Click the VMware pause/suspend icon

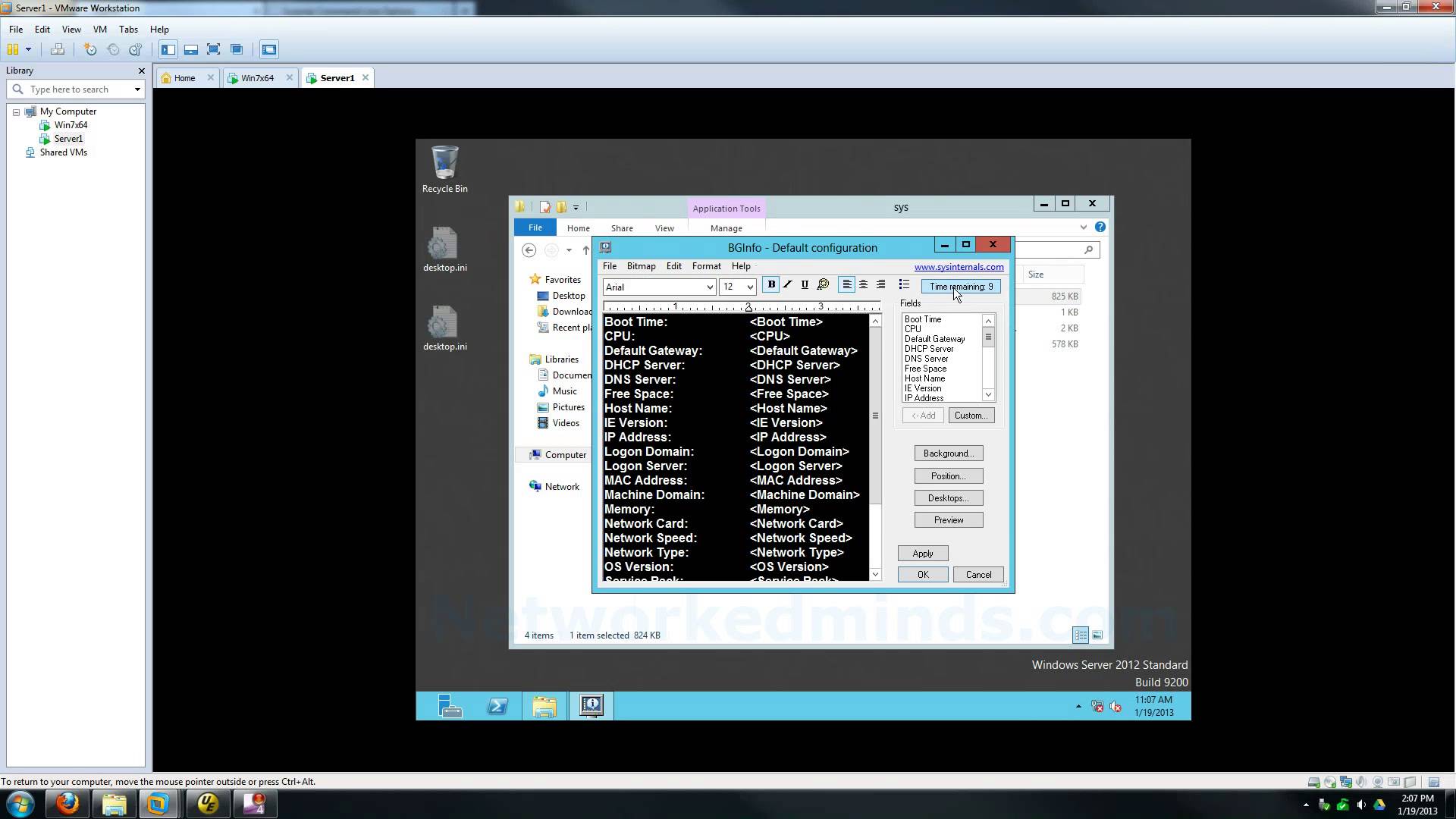point(12,49)
